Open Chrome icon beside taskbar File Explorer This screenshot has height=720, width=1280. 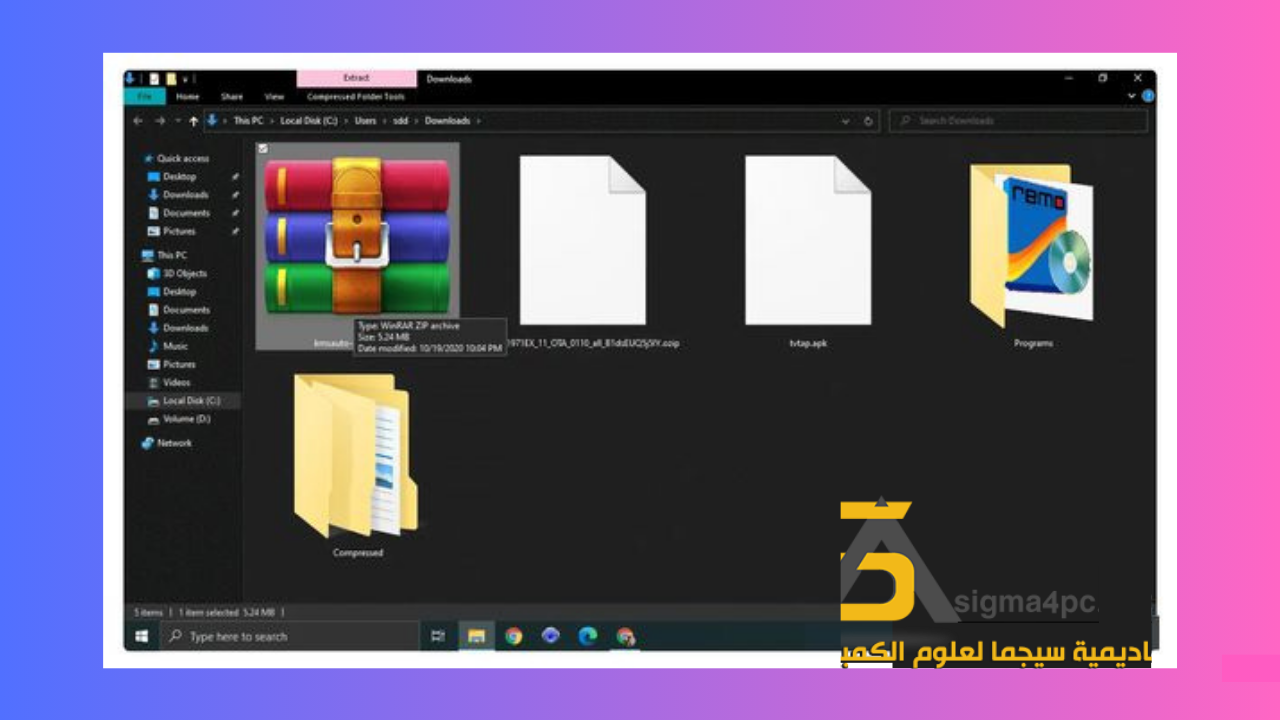tap(514, 636)
